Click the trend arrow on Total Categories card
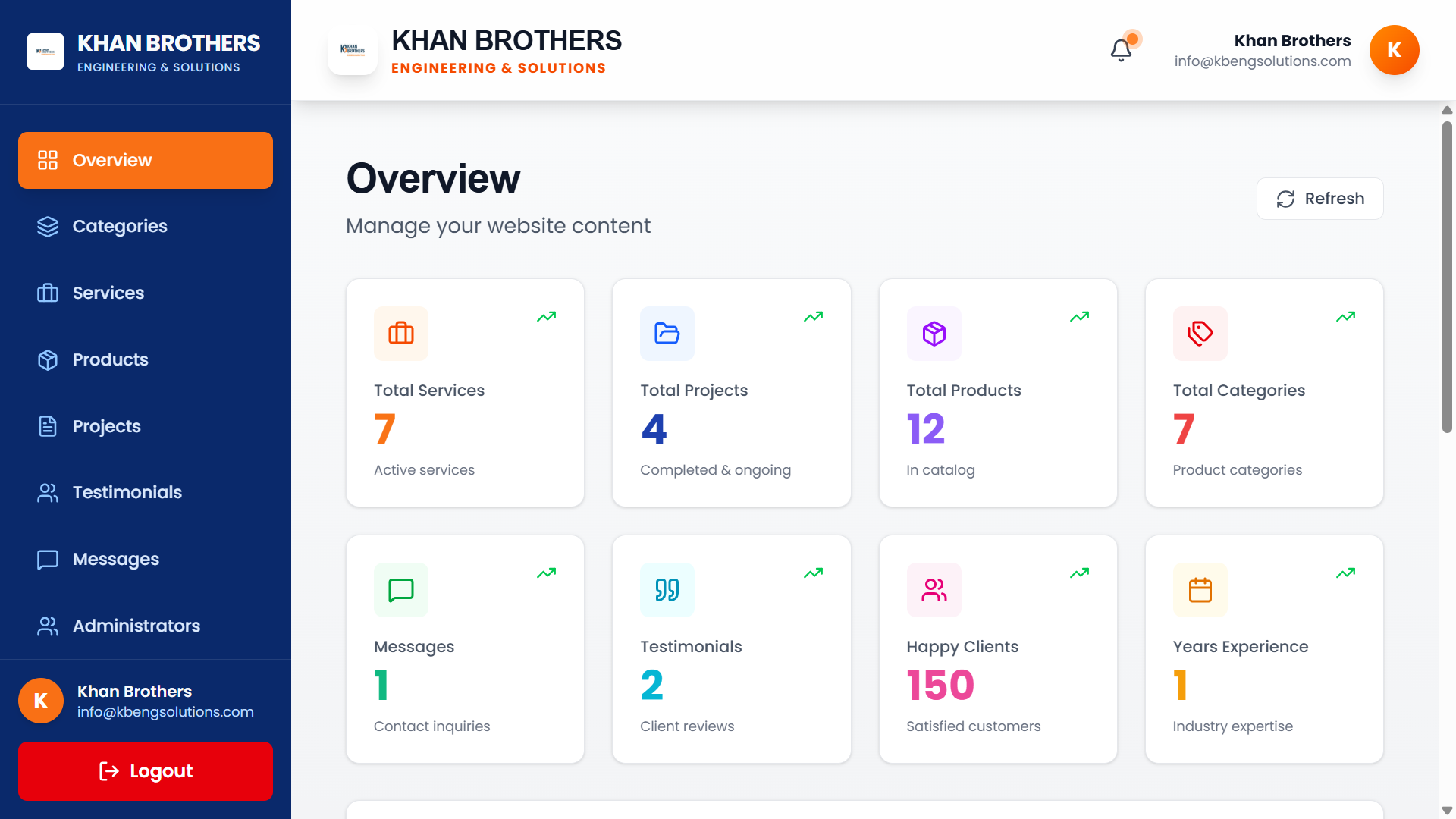 point(1346,316)
